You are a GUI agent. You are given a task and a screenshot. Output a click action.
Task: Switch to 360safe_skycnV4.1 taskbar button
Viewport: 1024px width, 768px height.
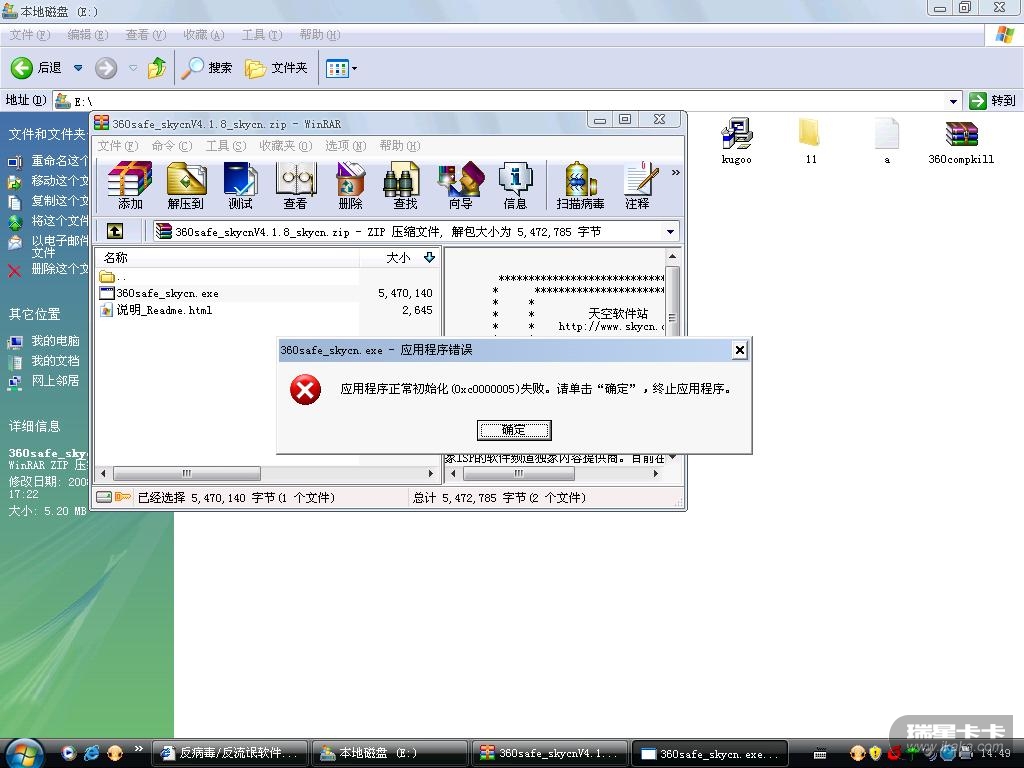pyautogui.click(x=549, y=753)
